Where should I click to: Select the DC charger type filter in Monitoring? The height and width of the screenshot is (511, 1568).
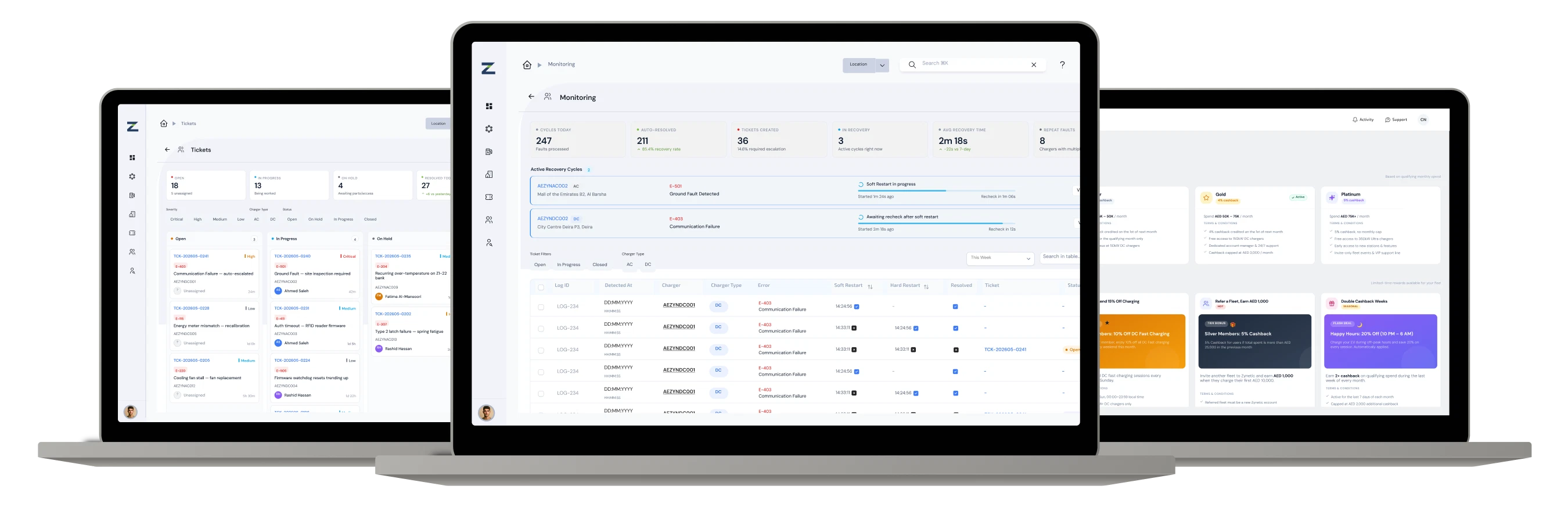pyautogui.click(x=648, y=265)
